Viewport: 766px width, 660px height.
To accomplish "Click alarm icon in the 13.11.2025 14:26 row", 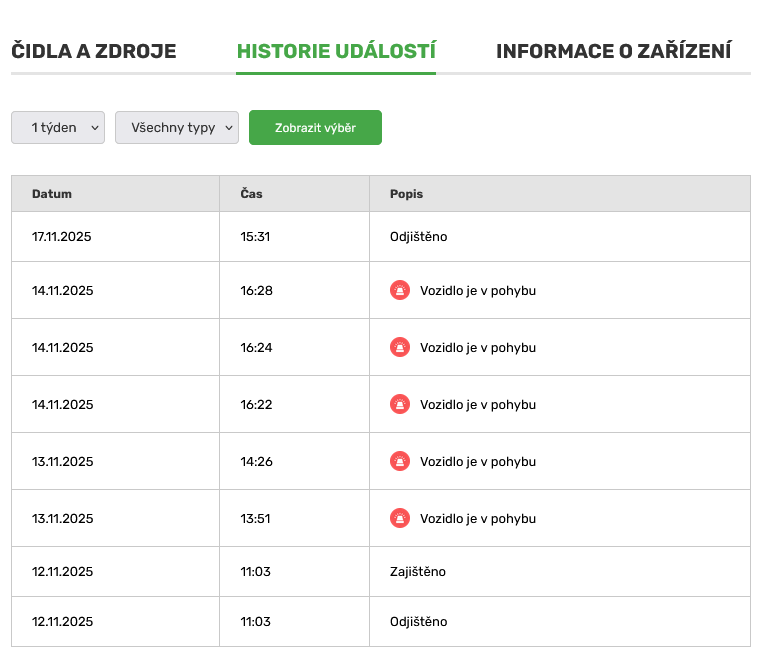I will click(400, 462).
